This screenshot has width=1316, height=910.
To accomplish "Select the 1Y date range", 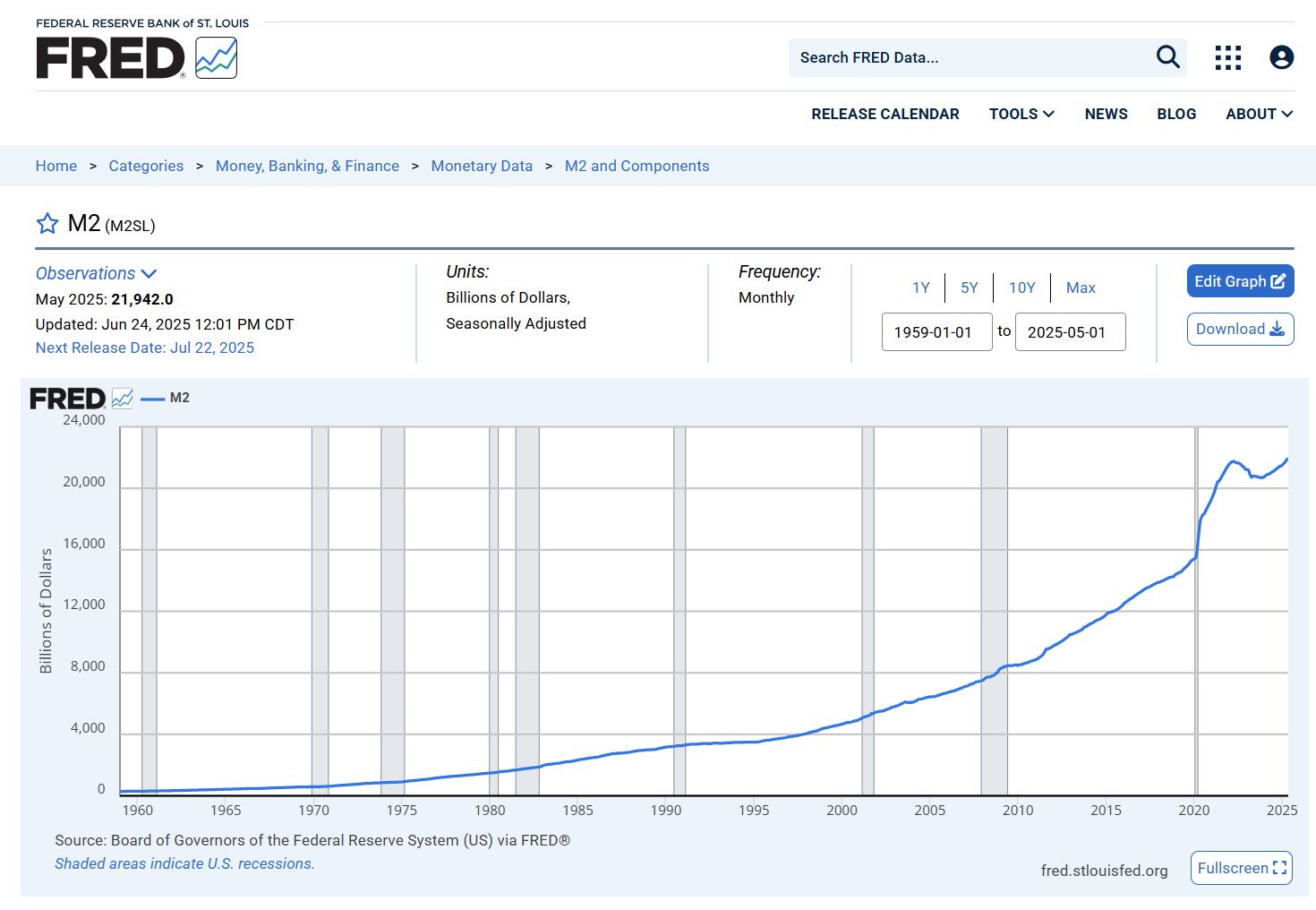I will pos(921,288).
